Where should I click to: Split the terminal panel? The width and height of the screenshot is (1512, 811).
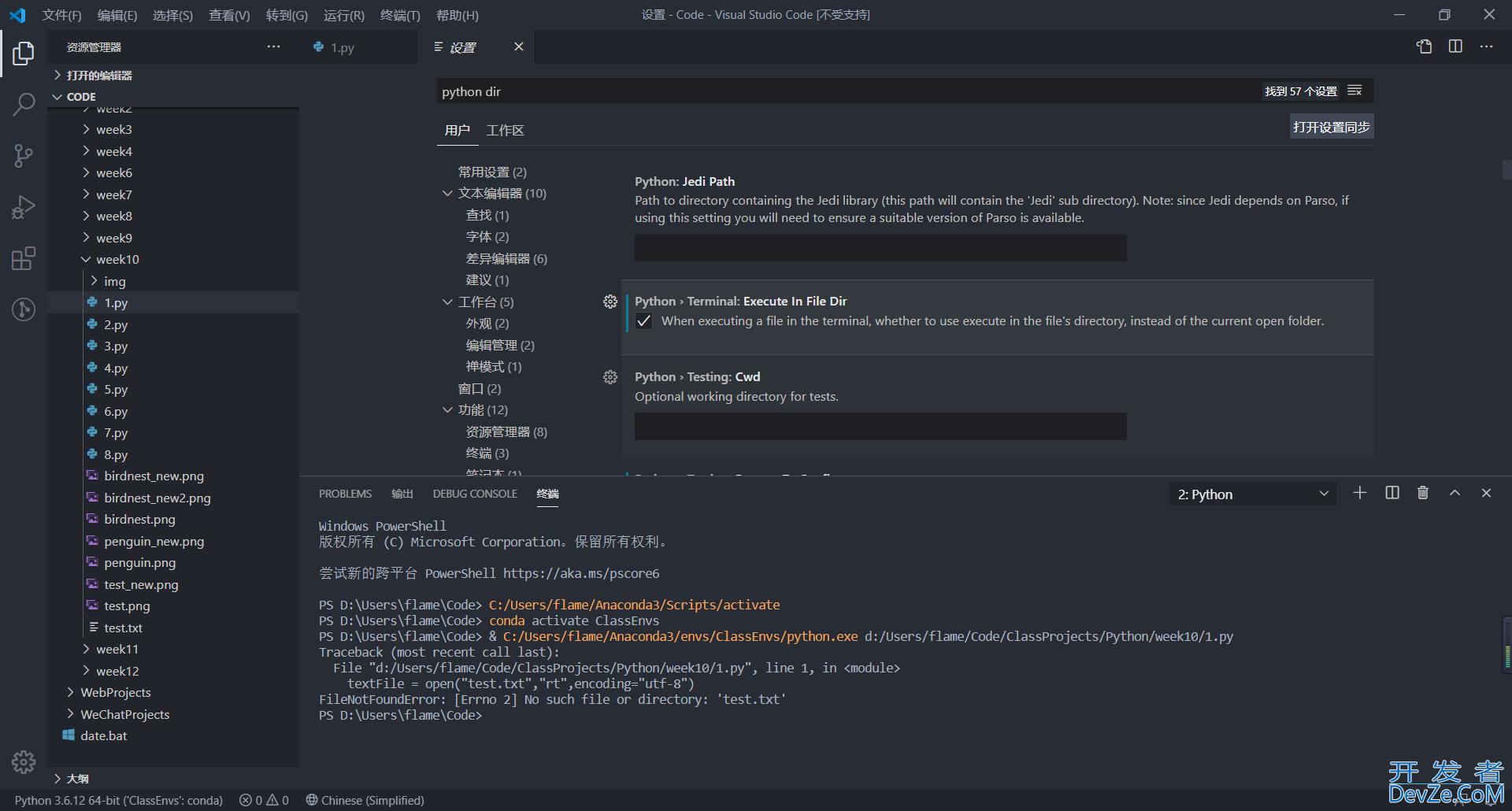(1392, 493)
